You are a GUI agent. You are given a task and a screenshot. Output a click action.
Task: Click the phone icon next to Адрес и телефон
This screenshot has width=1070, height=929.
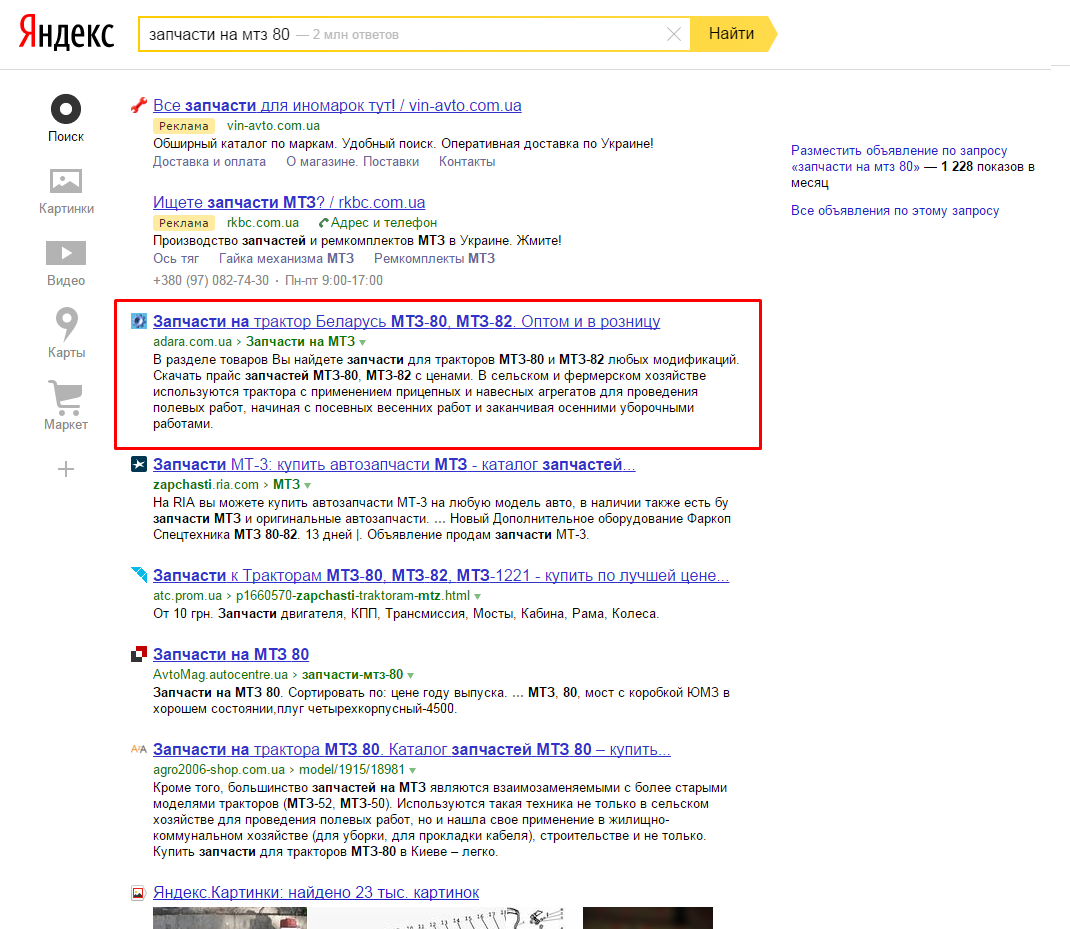(324, 223)
